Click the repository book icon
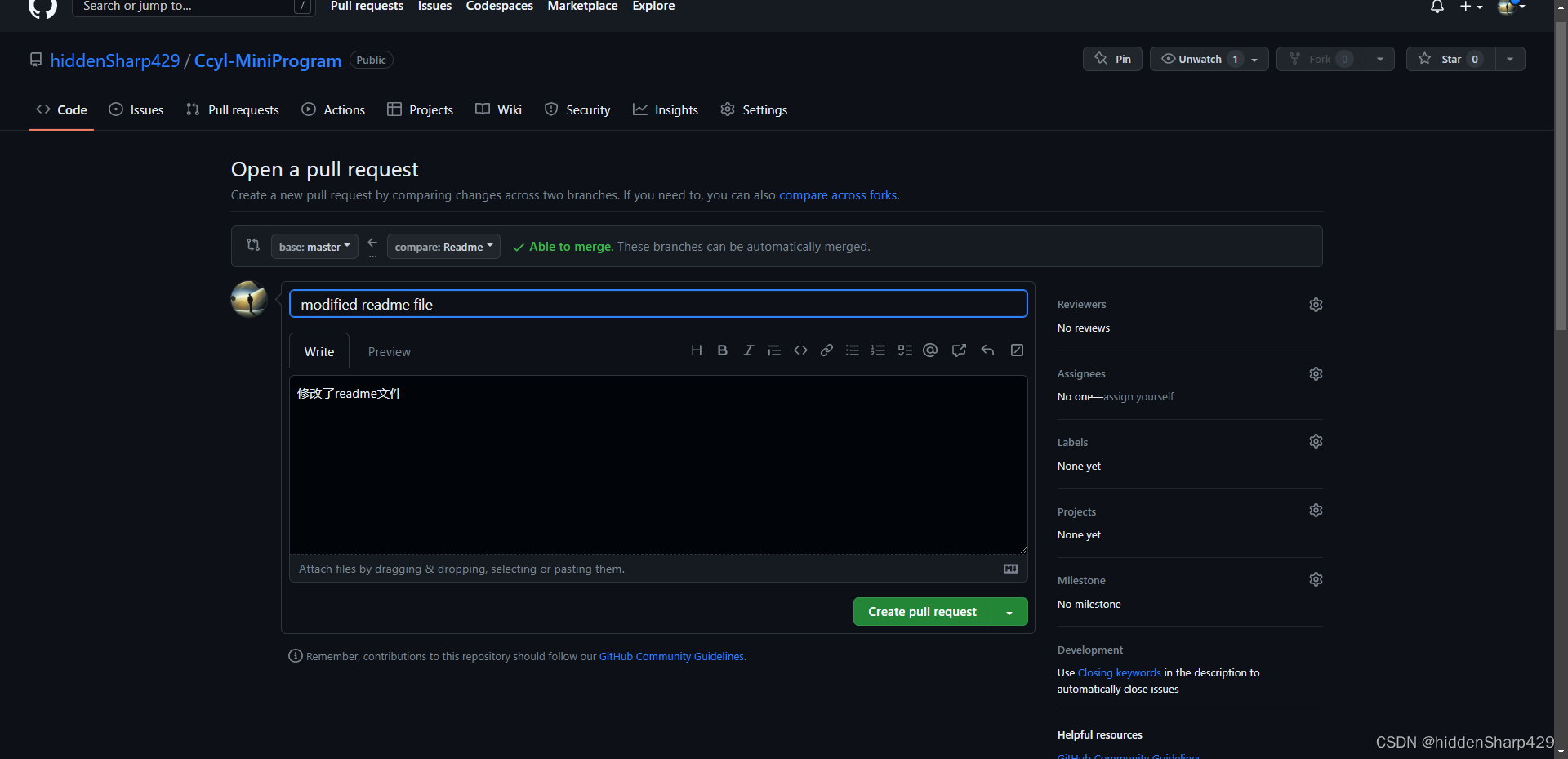The width and height of the screenshot is (1568, 759). click(x=36, y=60)
